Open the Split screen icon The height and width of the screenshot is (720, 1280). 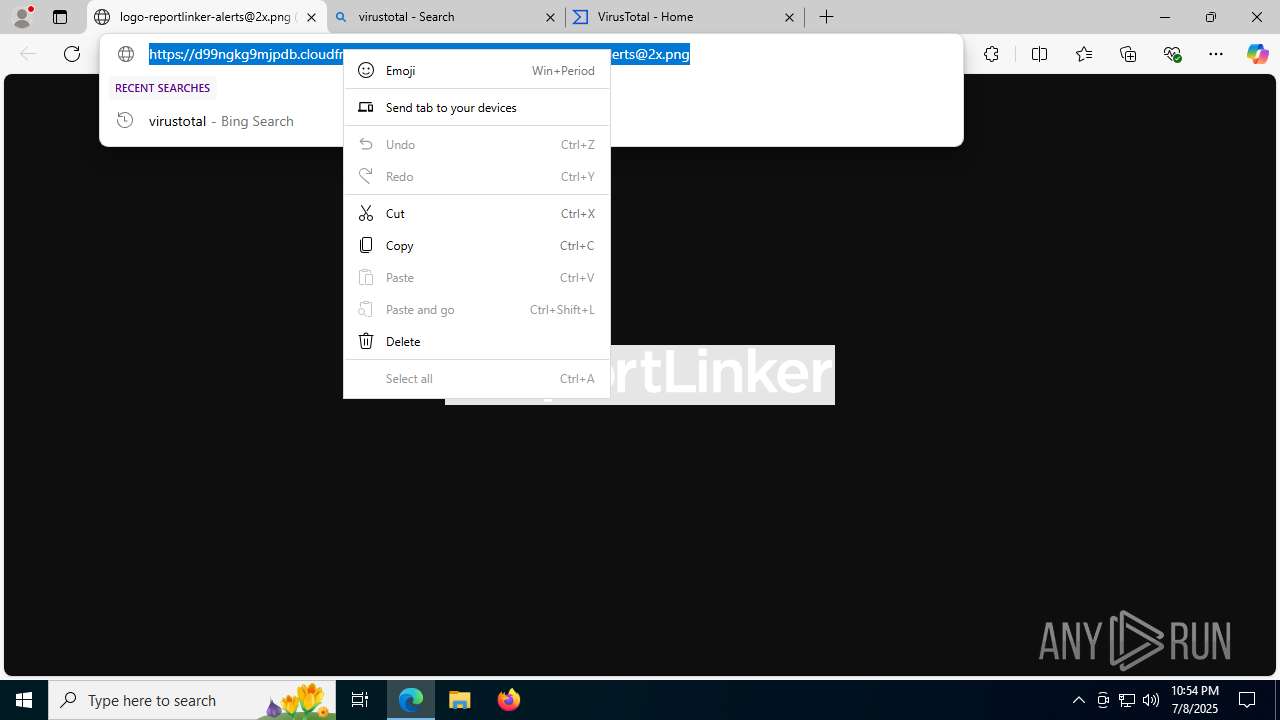tap(1039, 54)
